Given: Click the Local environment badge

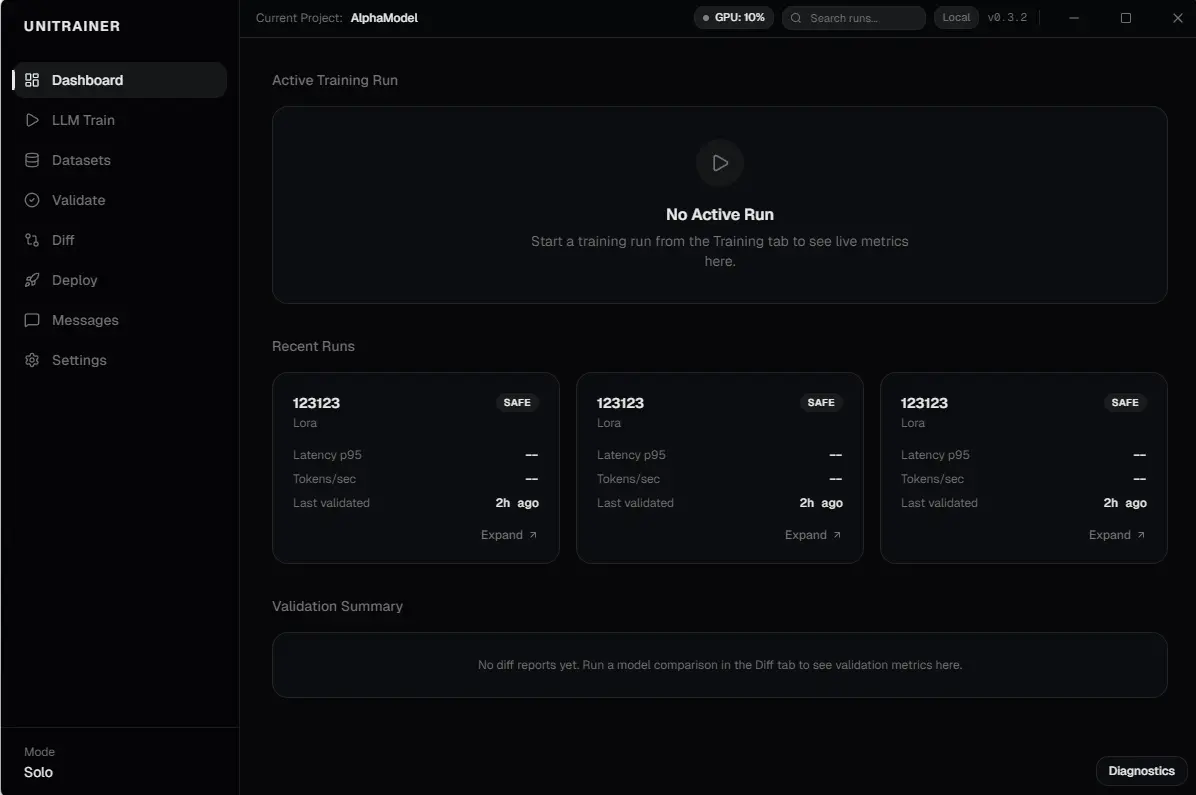Looking at the screenshot, I should [956, 18].
